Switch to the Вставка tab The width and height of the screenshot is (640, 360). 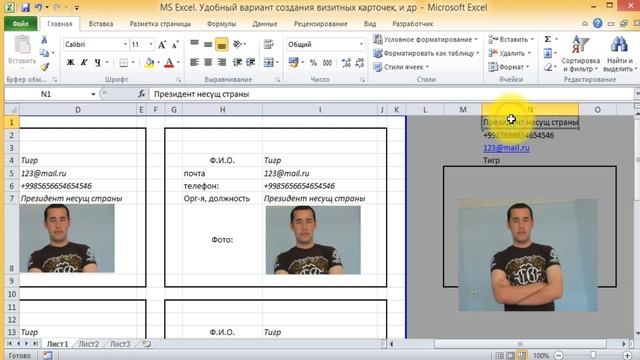(101, 24)
